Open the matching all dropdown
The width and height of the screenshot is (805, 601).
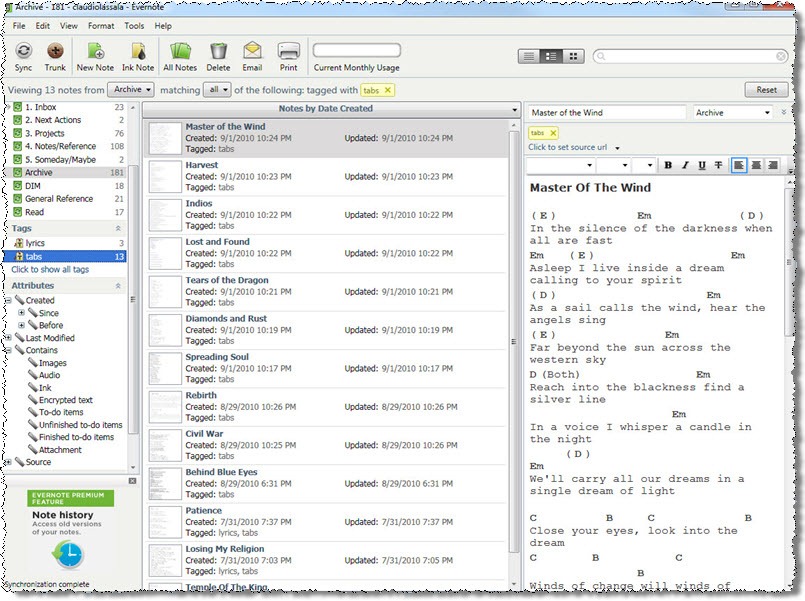(x=217, y=89)
